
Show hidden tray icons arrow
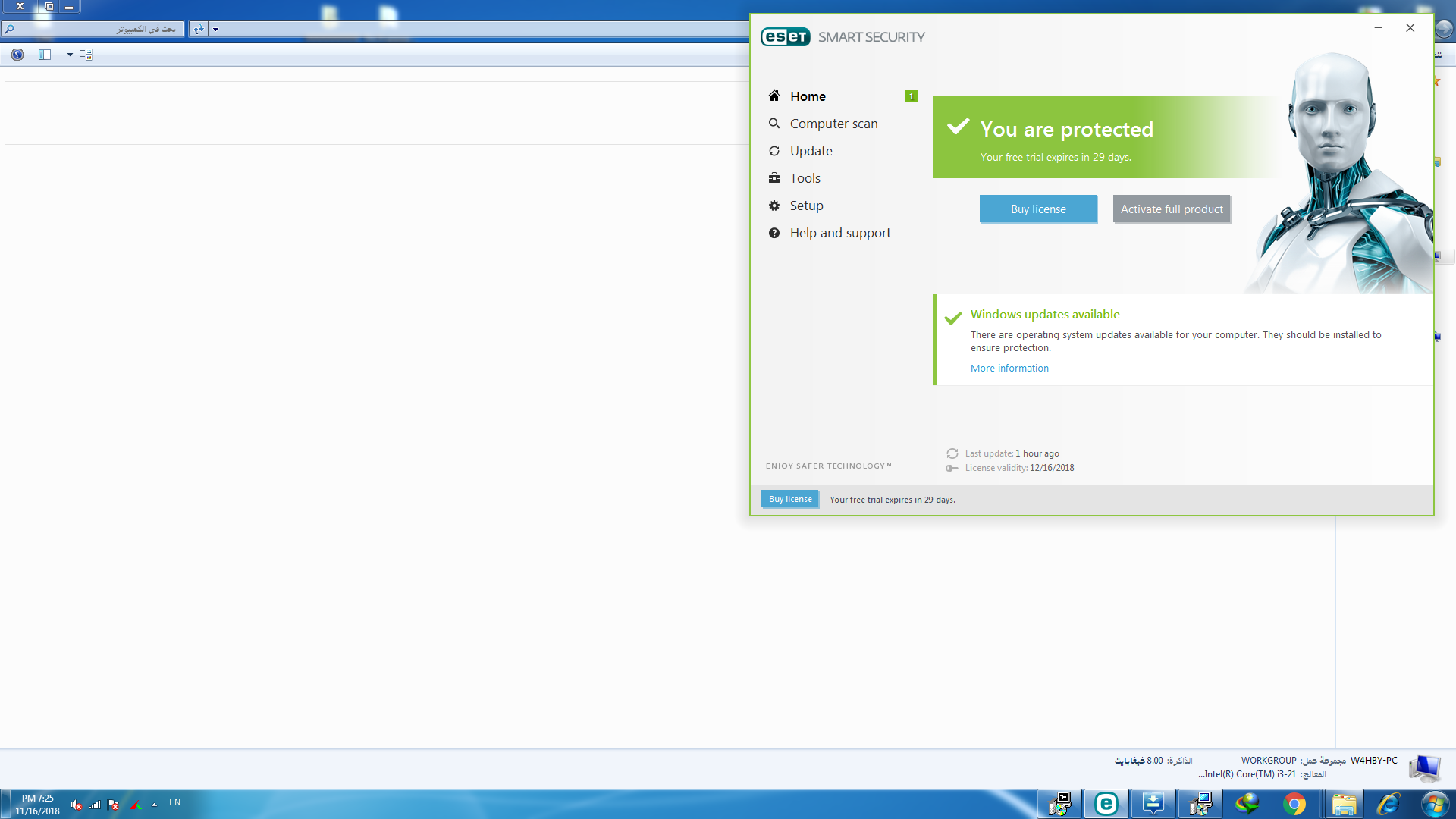(154, 805)
